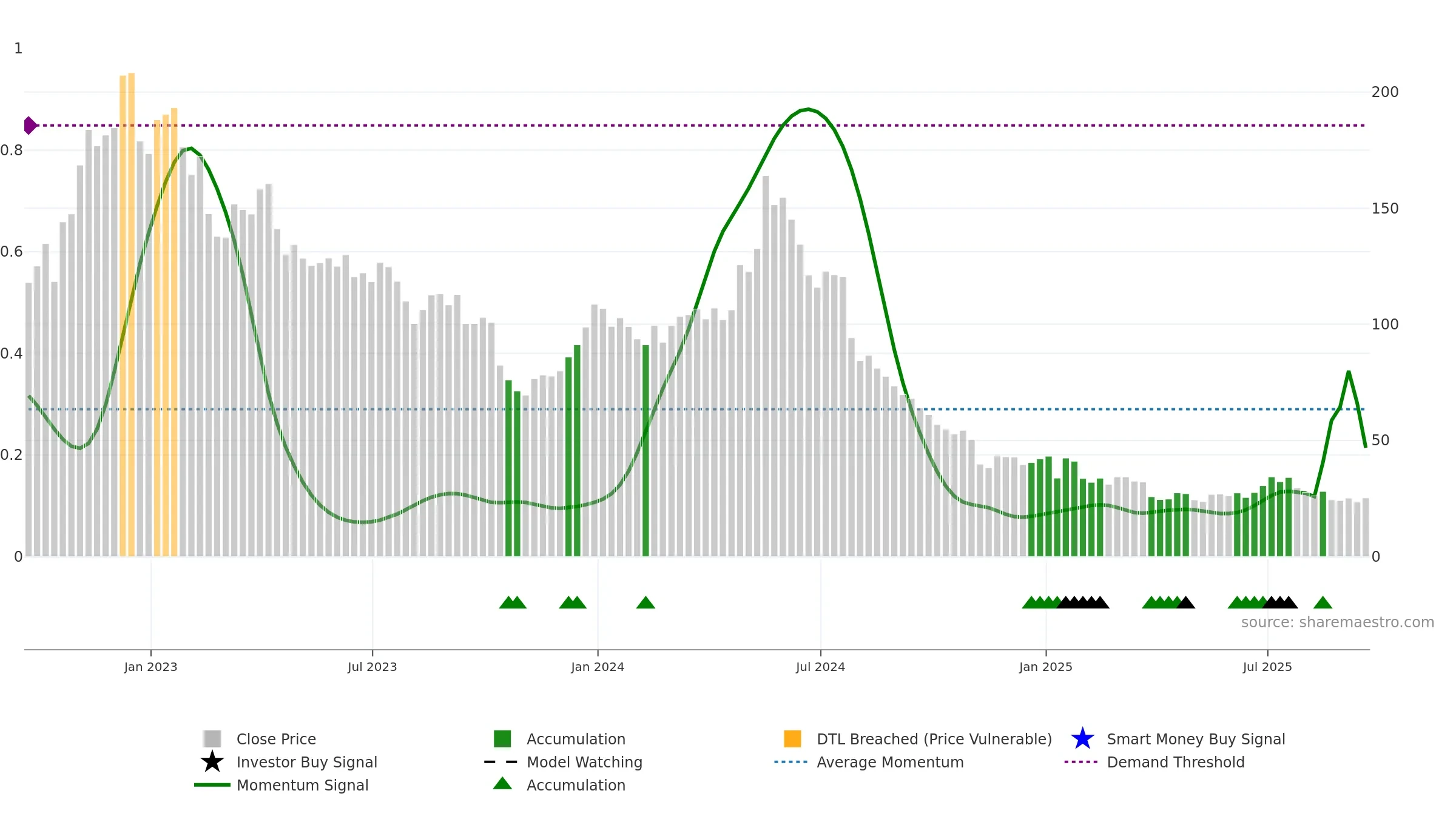
Task: Click the first green accumulation triangle near late 2023
Action: [508, 602]
